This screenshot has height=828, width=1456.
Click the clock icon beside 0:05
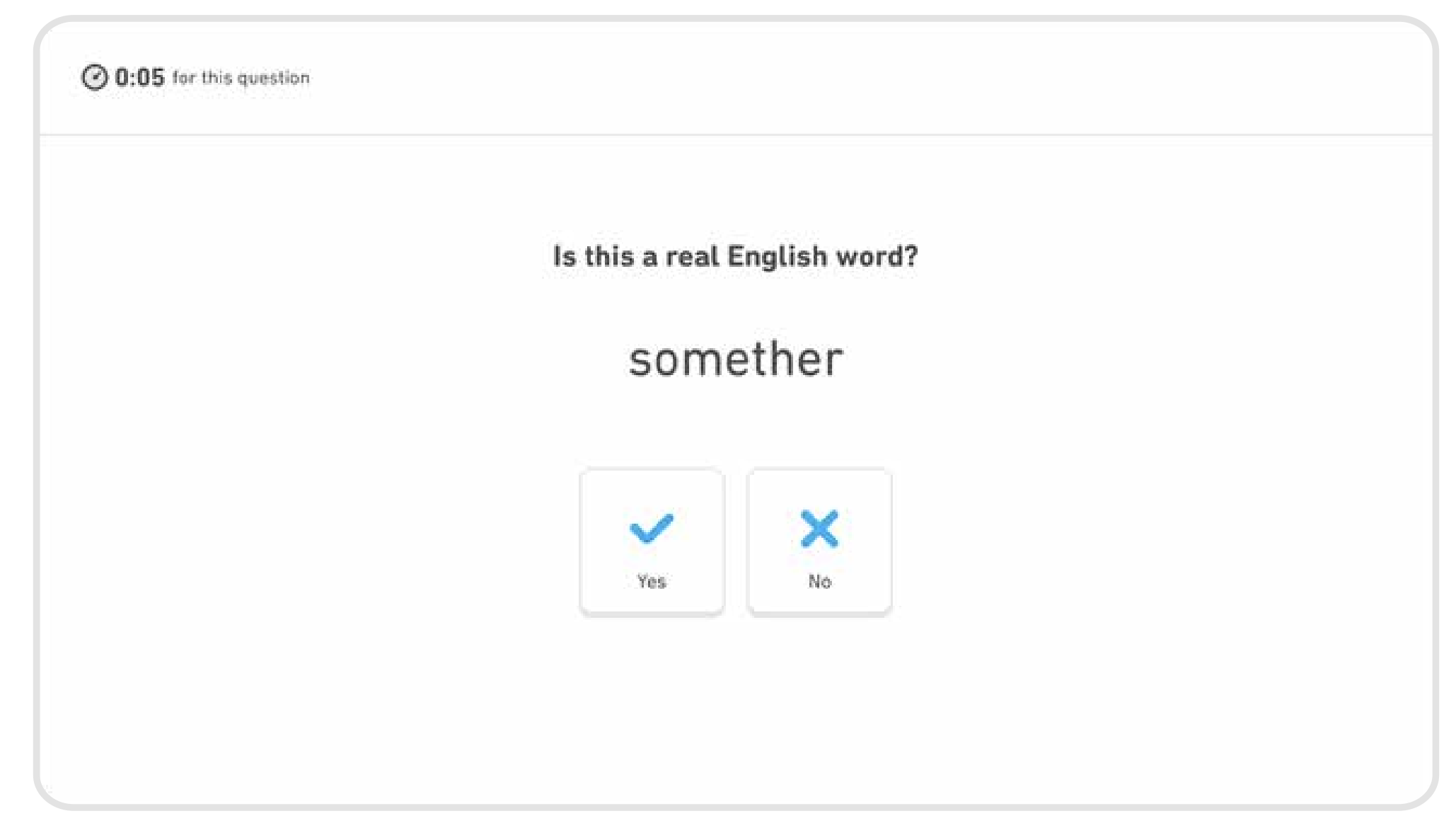pos(95,77)
